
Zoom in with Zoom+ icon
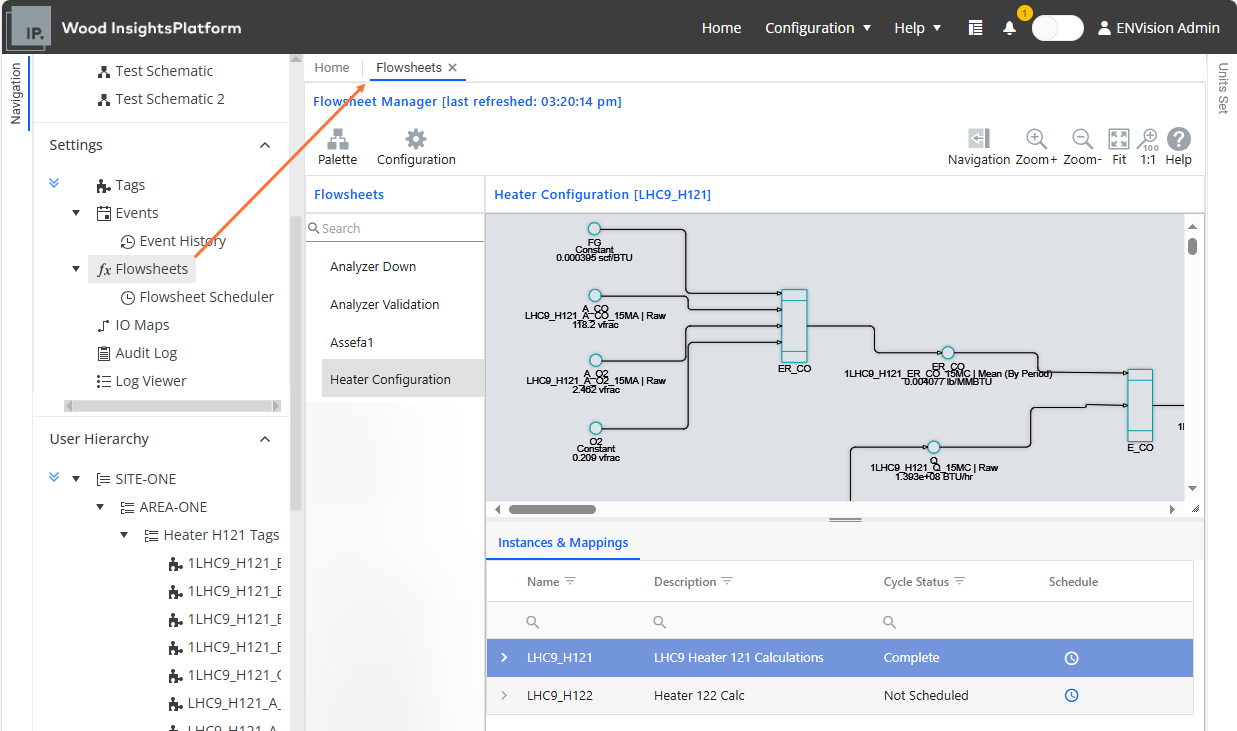point(1036,139)
